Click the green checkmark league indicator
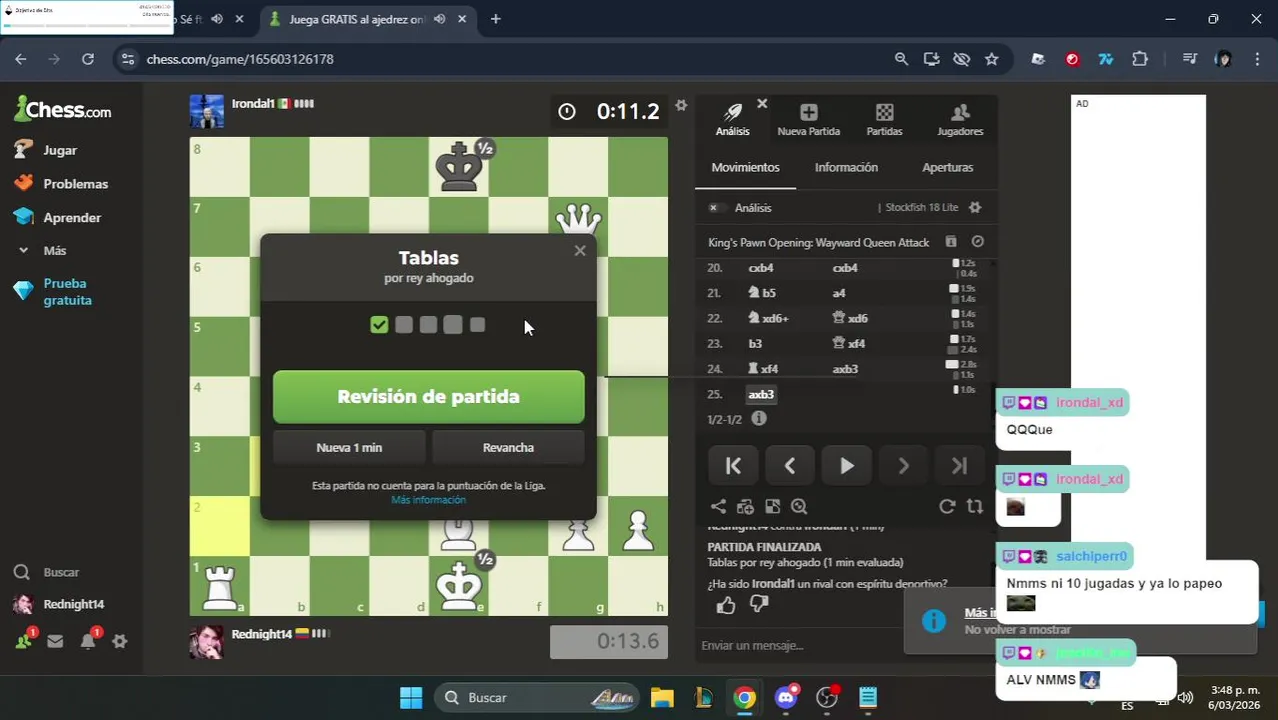This screenshot has height=720, width=1278. (379, 325)
